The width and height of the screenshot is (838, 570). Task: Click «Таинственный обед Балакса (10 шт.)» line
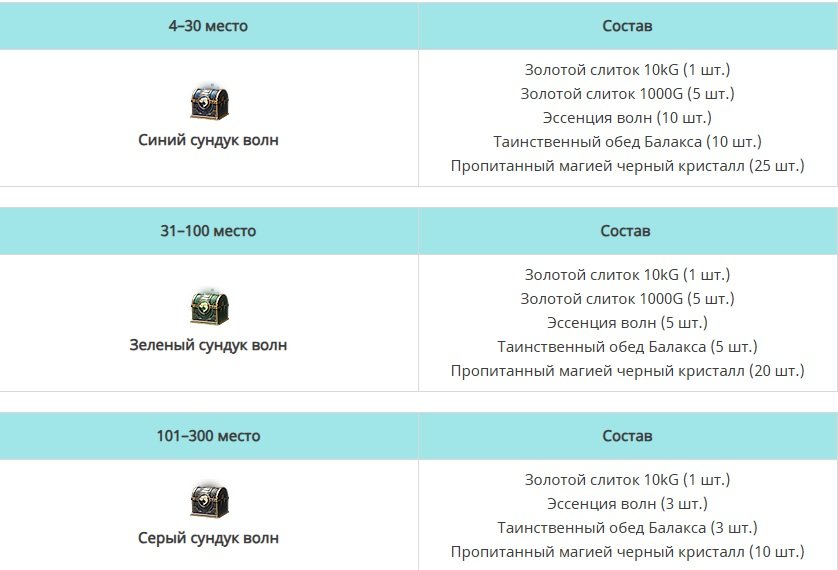[627, 142]
